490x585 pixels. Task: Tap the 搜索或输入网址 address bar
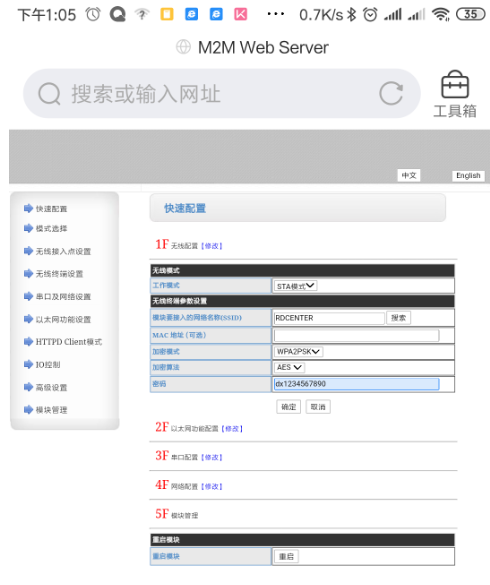222,94
